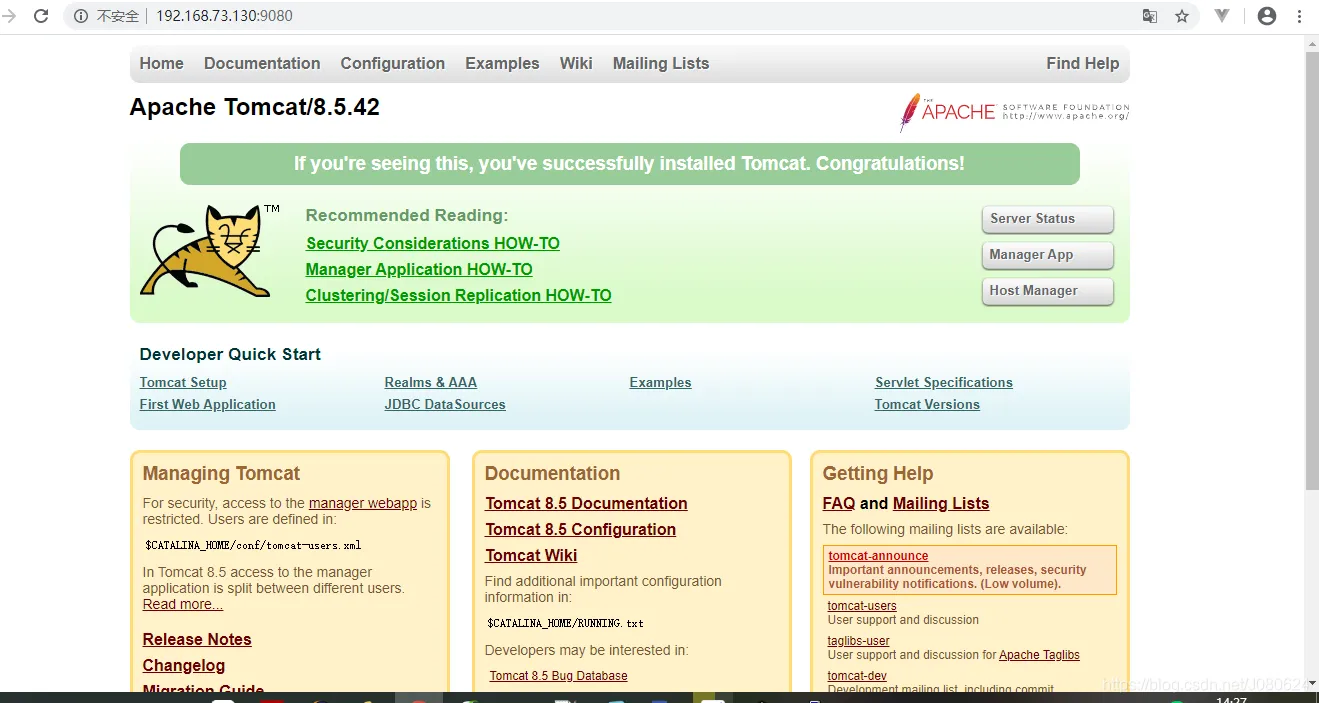Open the Chrome three-dot menu

[1300, 16]
